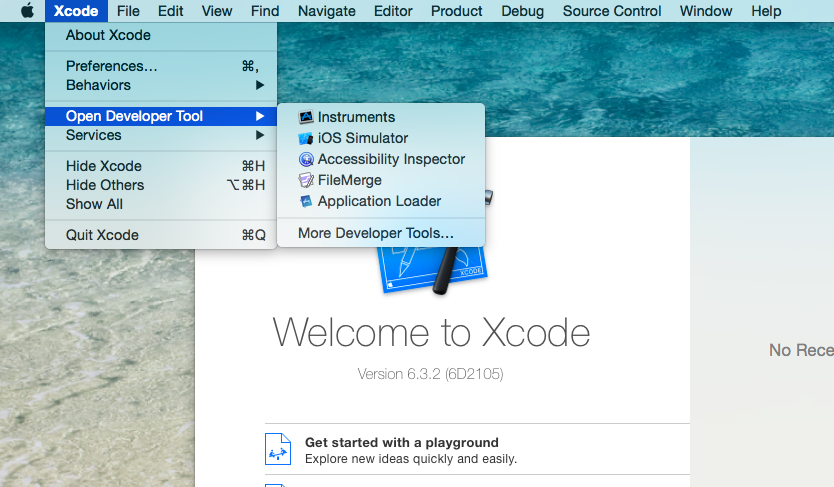This screenshot has height=487, width=834.
Task: Choose Quit Xcode
Action: (x=161, y=235)
